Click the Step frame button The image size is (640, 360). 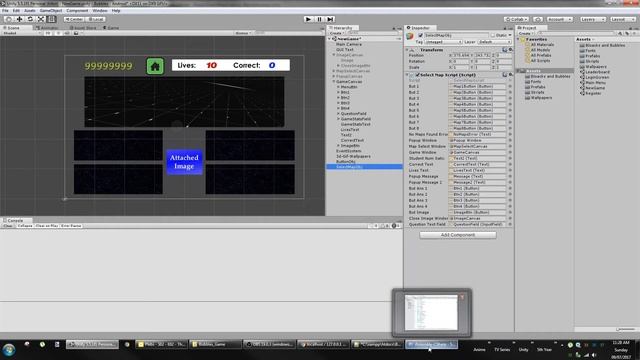point(330,19)
